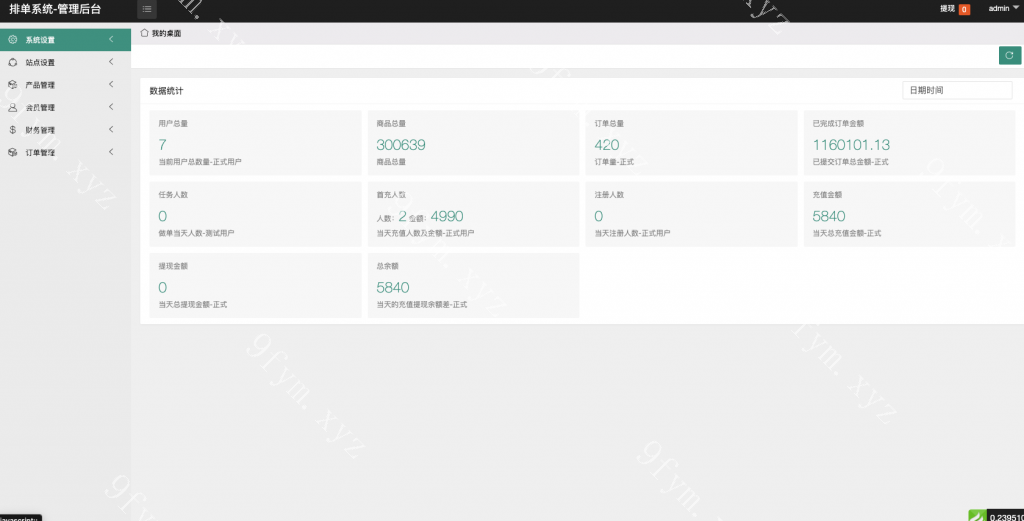Click the System Settings gear icon

click(12, 40)
